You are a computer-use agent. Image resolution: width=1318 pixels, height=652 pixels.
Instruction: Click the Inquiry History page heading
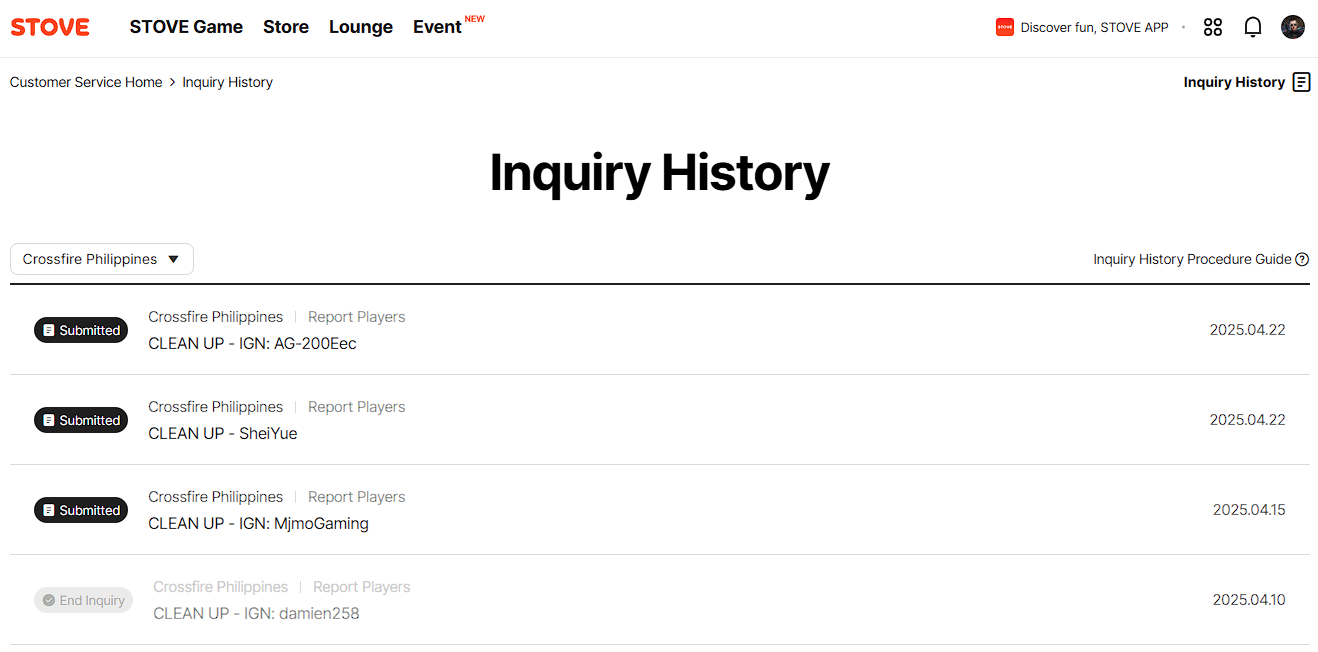tap(659, 173)
